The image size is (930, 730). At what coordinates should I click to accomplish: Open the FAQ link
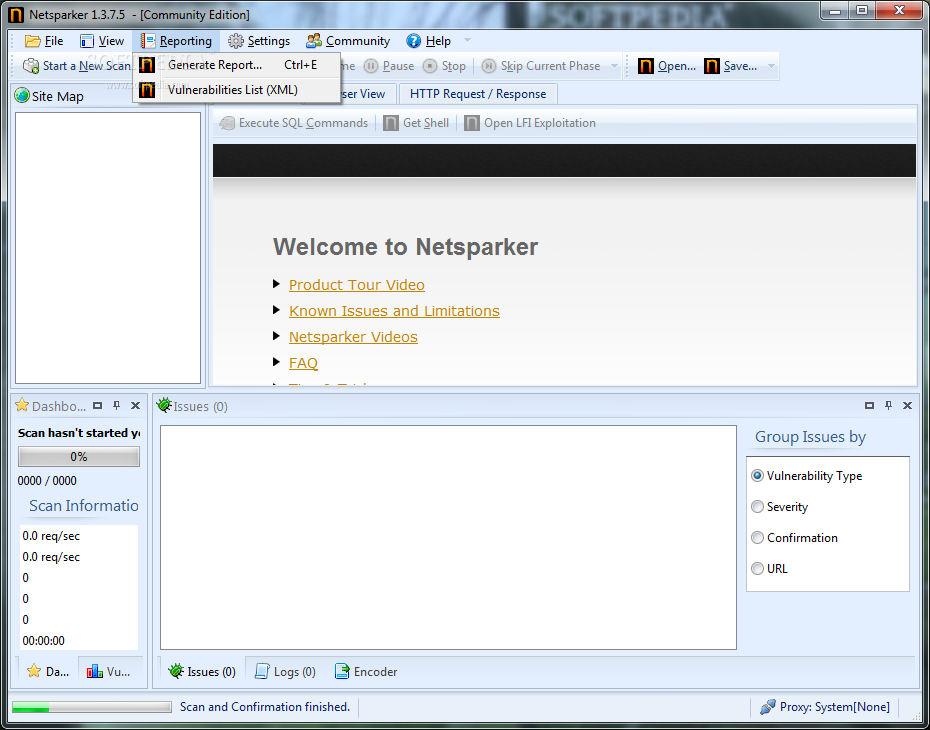303,363
